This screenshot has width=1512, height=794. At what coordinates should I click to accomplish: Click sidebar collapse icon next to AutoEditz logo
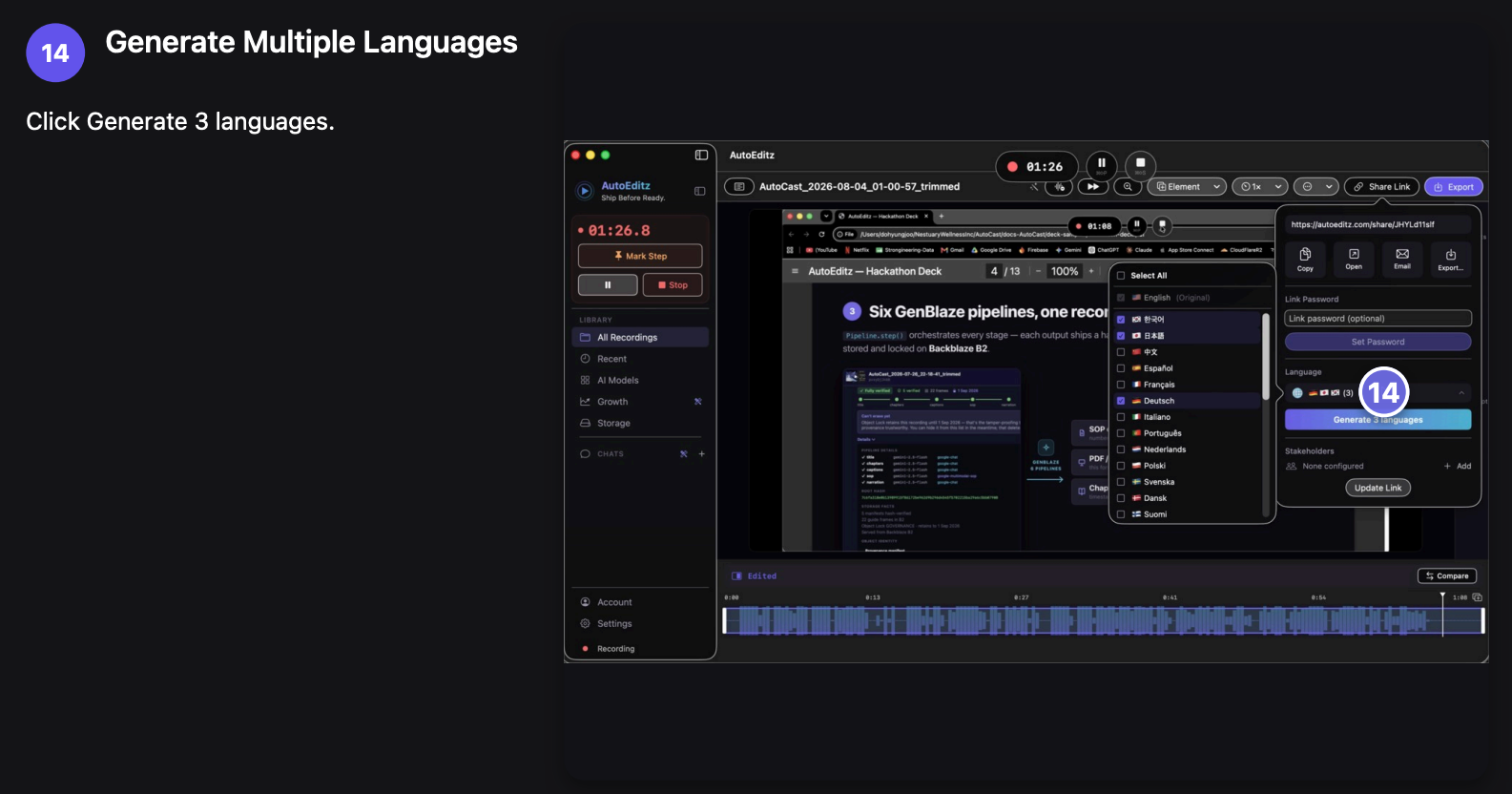[x=699, y=191]
